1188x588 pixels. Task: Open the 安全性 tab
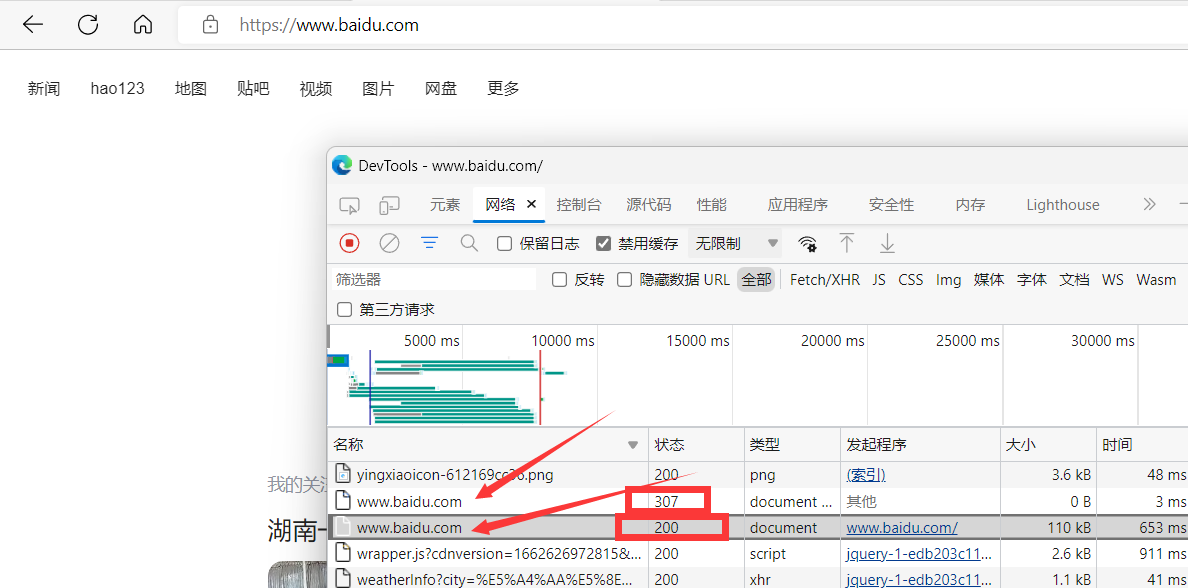click(891, 205)
